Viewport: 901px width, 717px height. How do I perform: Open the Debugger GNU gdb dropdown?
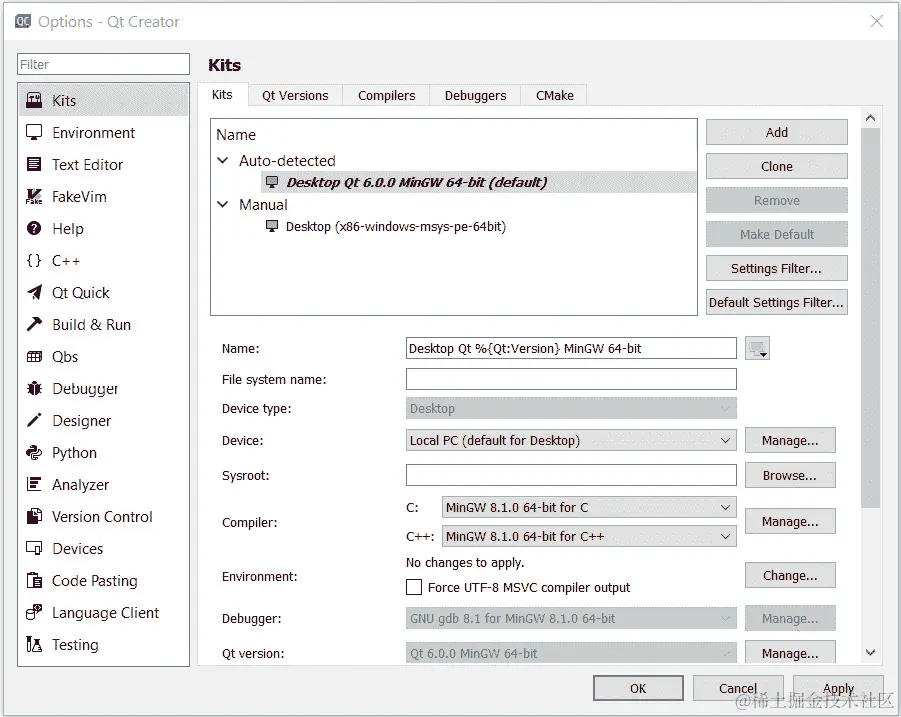point(571,619)
